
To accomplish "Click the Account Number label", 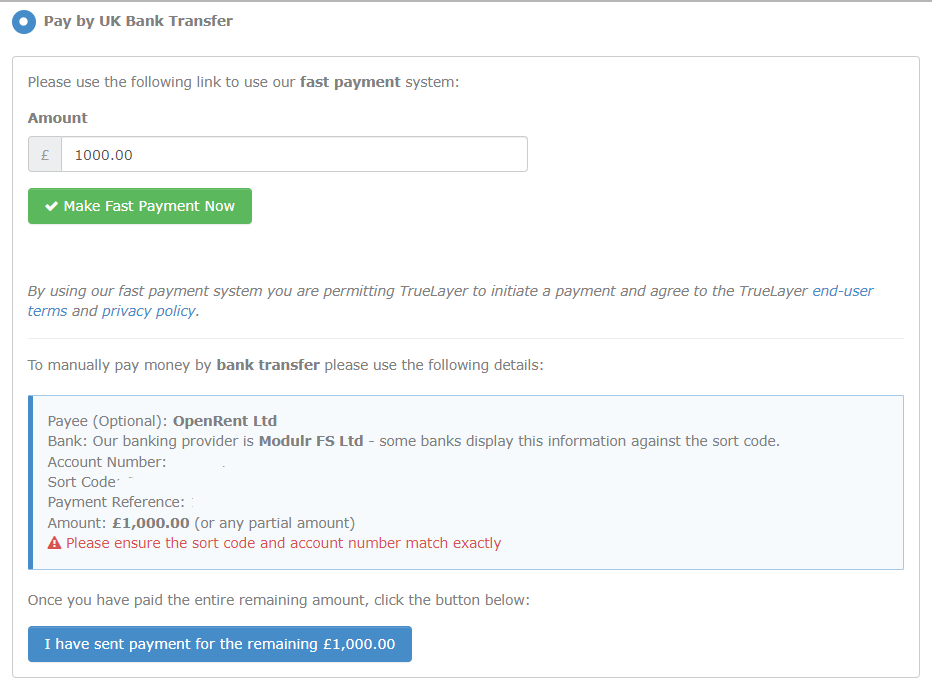I will 106,462.
